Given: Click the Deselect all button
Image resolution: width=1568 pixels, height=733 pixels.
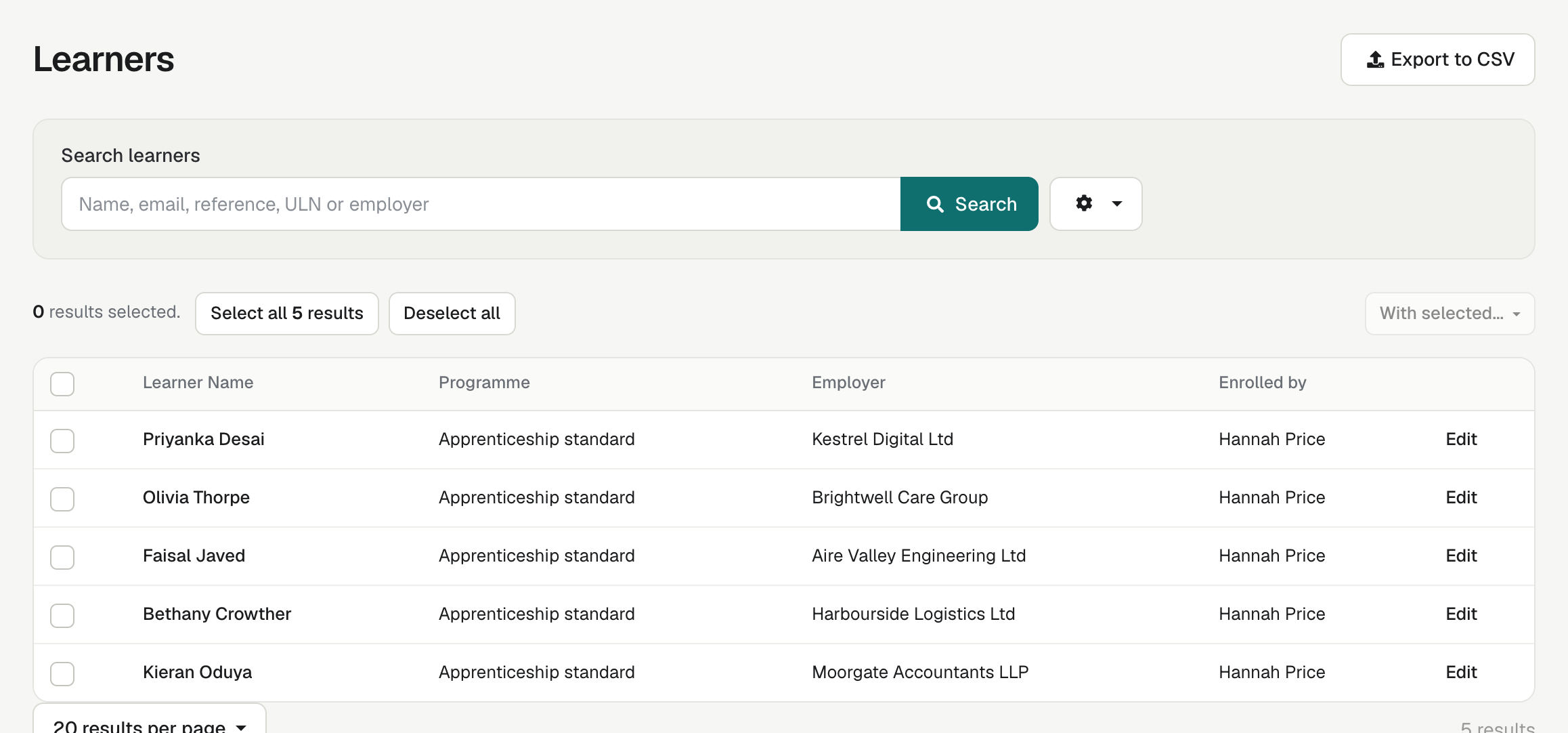Looking at the screenshot, I should [x=452, y=314].
